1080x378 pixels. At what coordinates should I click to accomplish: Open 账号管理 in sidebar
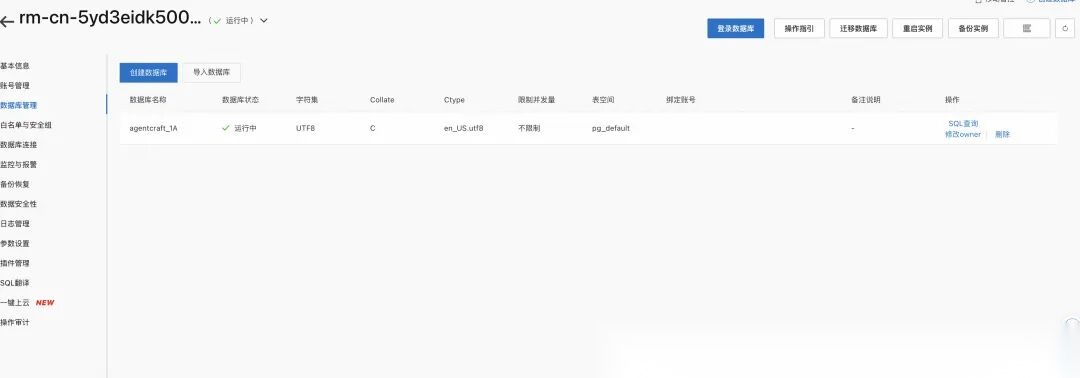click(14, 85)
